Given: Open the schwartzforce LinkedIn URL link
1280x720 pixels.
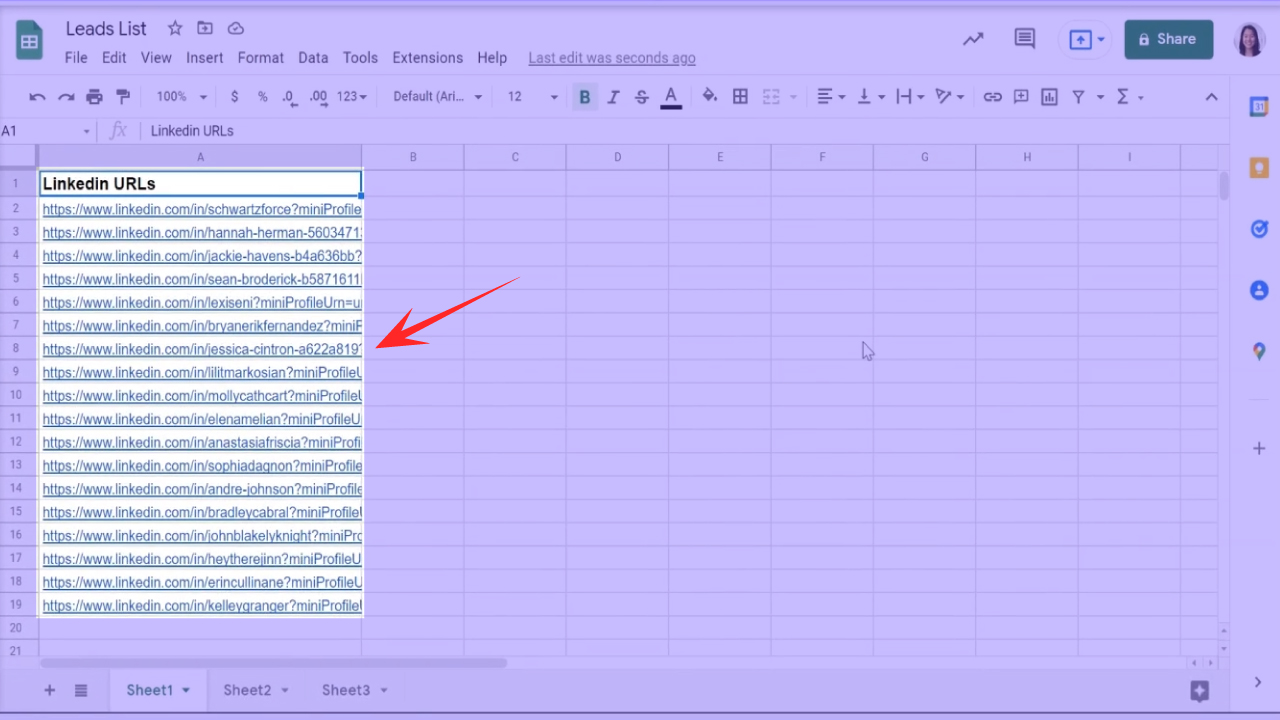Looking at the screenshot, I should (x=202, y=209).
